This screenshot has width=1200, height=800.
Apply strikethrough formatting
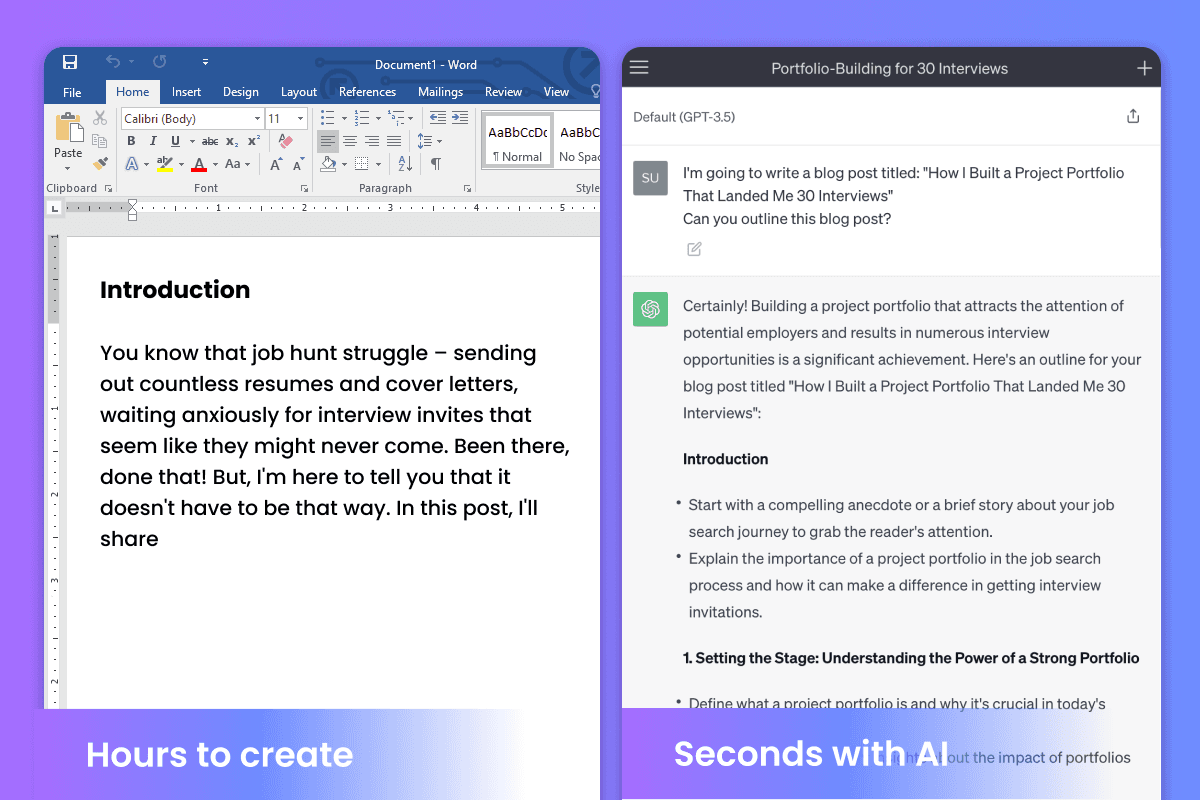tap(210, 141)
